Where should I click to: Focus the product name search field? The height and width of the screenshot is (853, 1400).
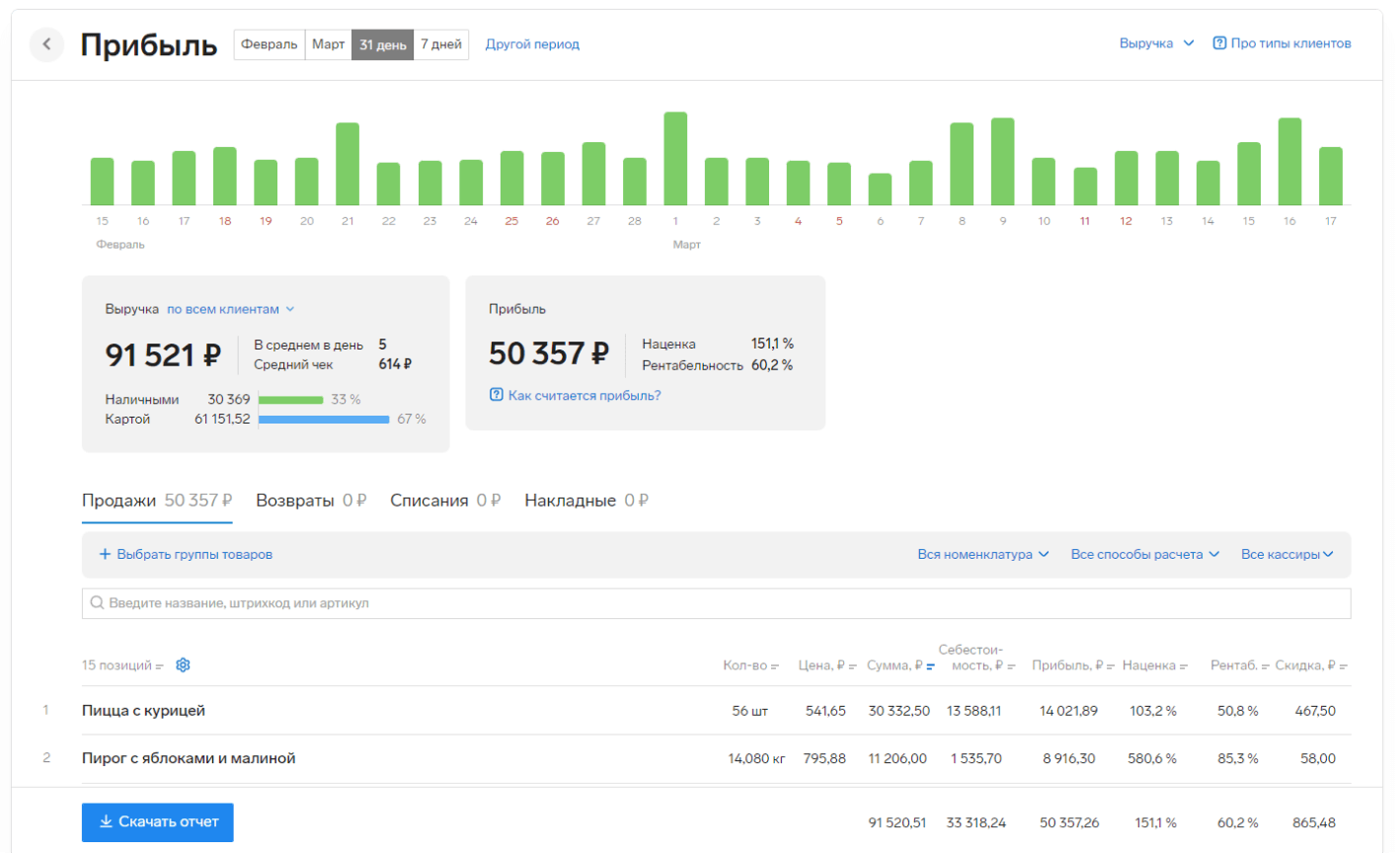click(x=716, y=603)
